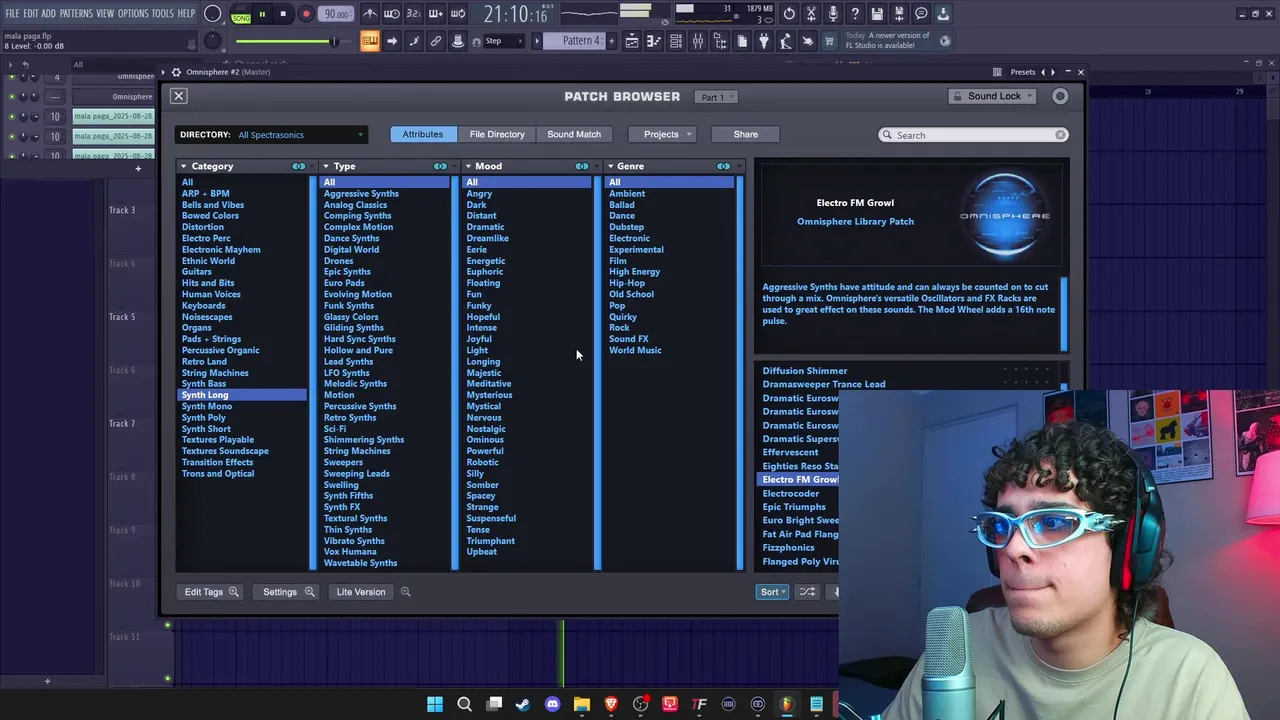Click the stamp tool icon in toolbar
Screen dimensions: 1280x720
(458, 41)
